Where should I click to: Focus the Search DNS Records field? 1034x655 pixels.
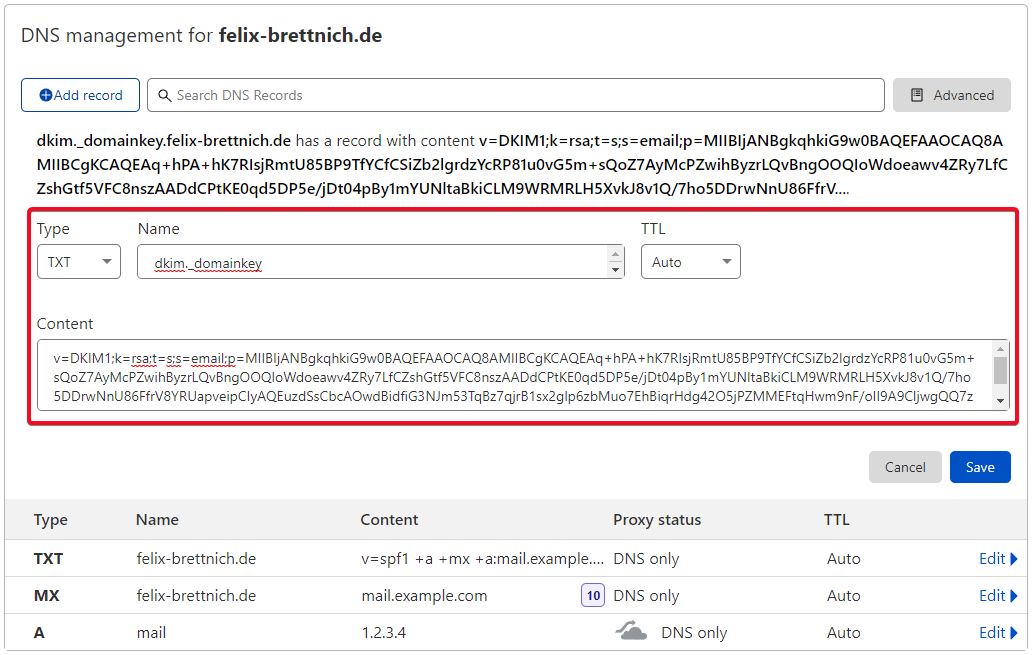pos(516,96)
